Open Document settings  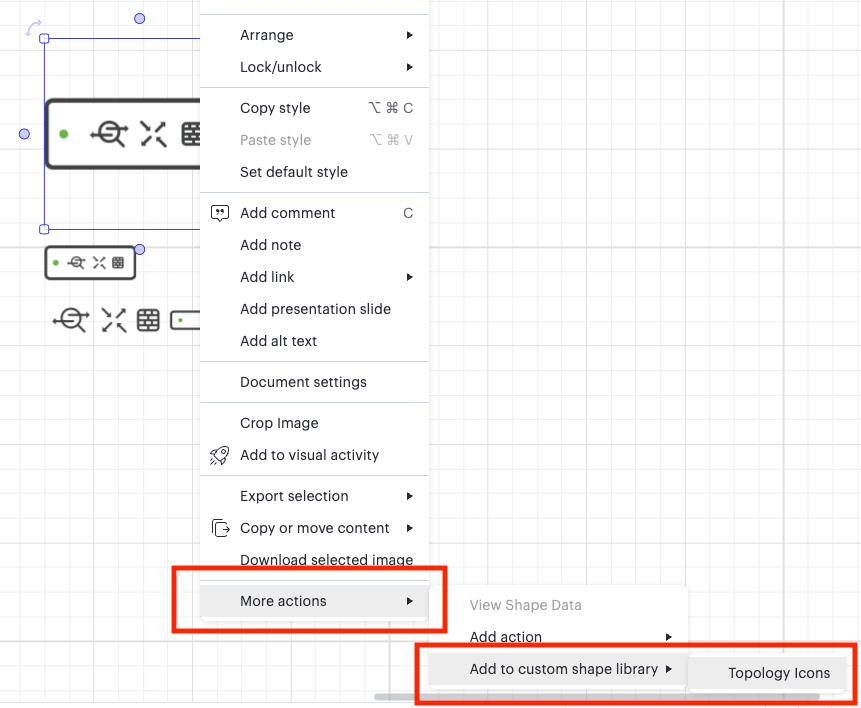(314, 382)
